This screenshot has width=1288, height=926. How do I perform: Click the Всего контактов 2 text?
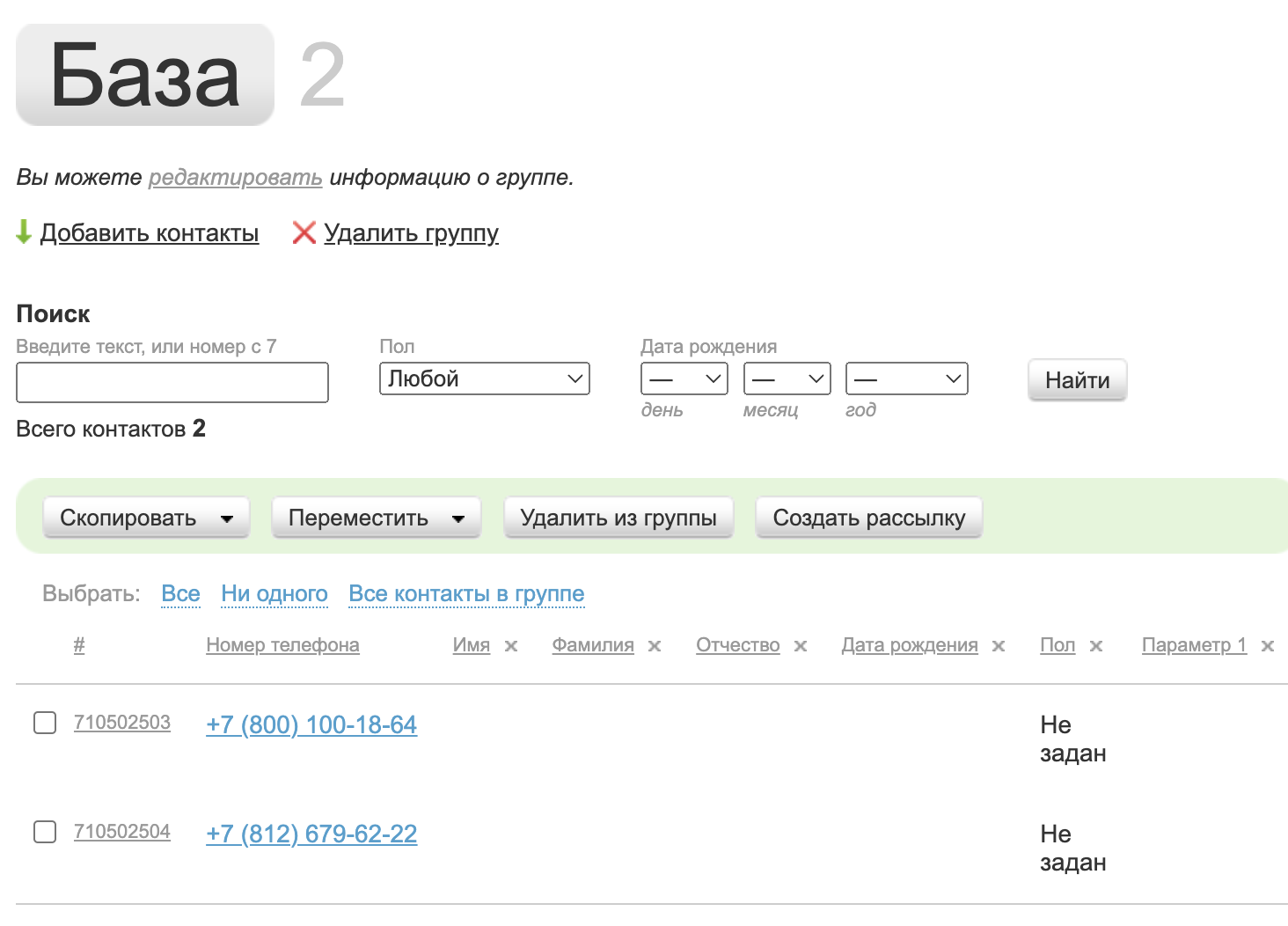(111, 429)
